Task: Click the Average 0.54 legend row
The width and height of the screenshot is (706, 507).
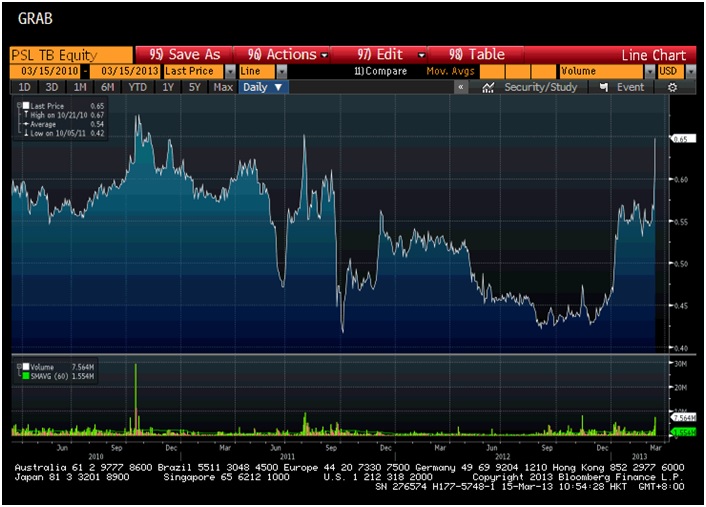Action: (64, 124)
